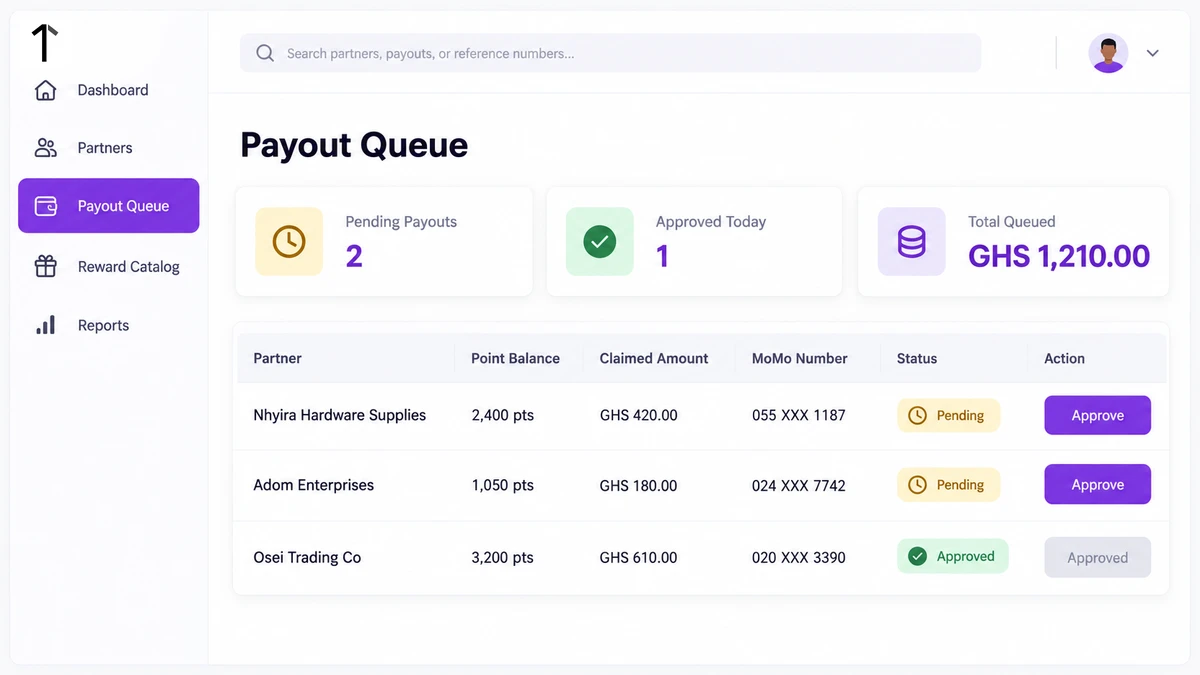Click the 'GHS 1,210.00' total queued value
Viewport: 1200px width, 675px height.
pos(1059,256)
